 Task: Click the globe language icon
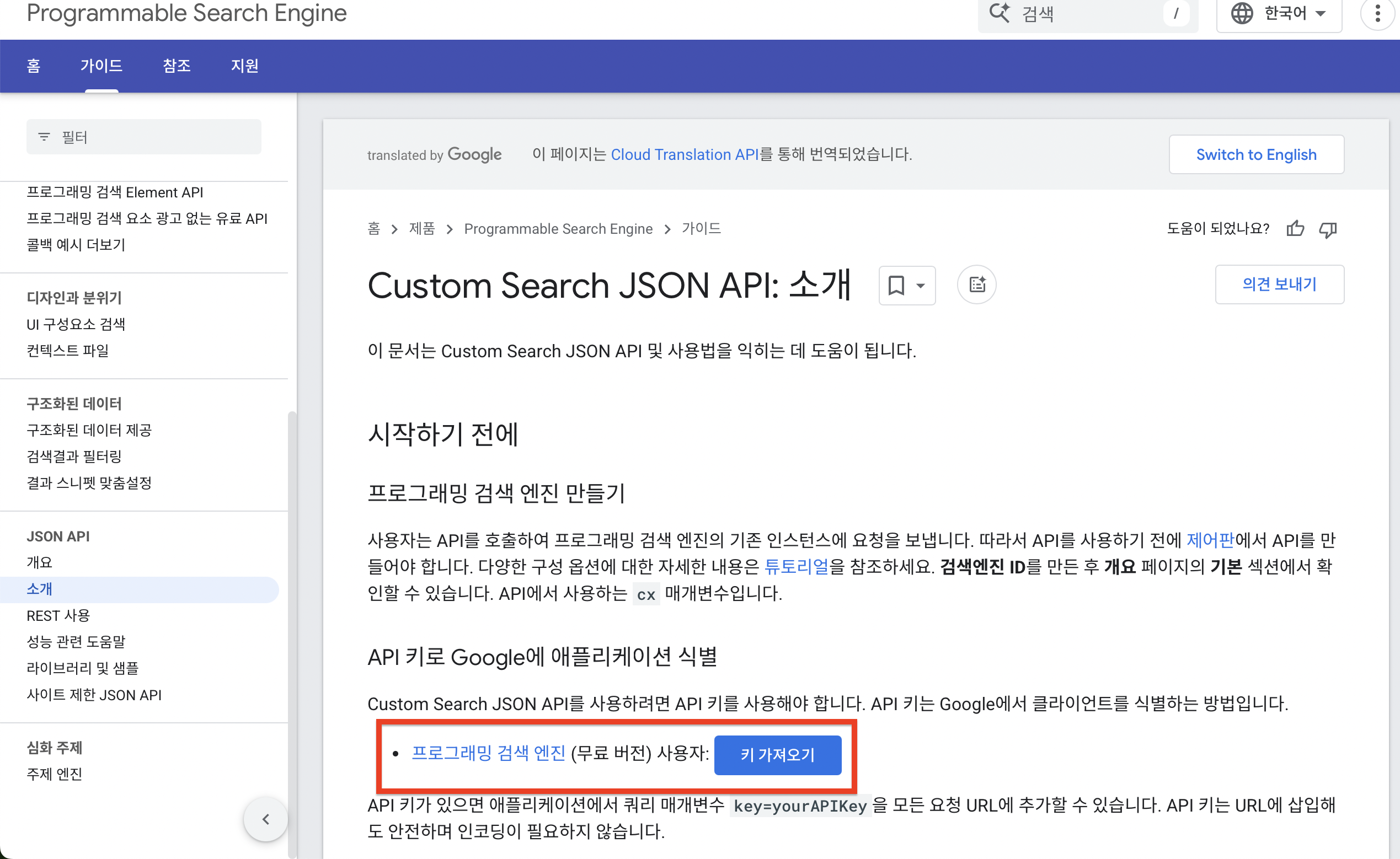tap(1242, 13)
